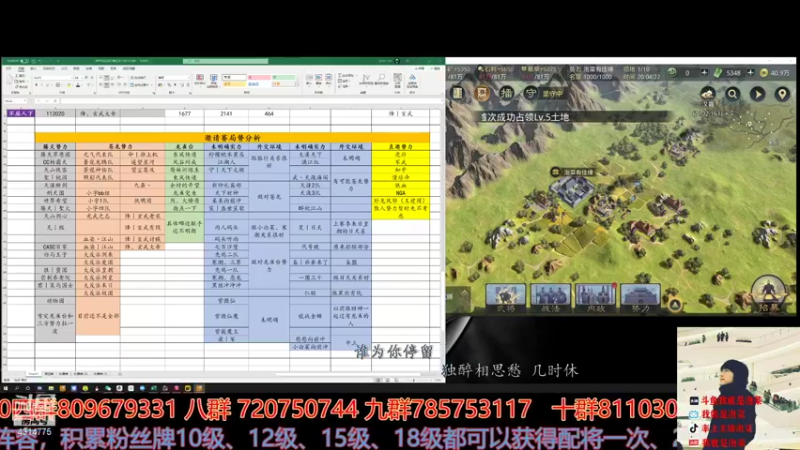
Task: Select the main city building on the map
Action: (x=572, y=190)
